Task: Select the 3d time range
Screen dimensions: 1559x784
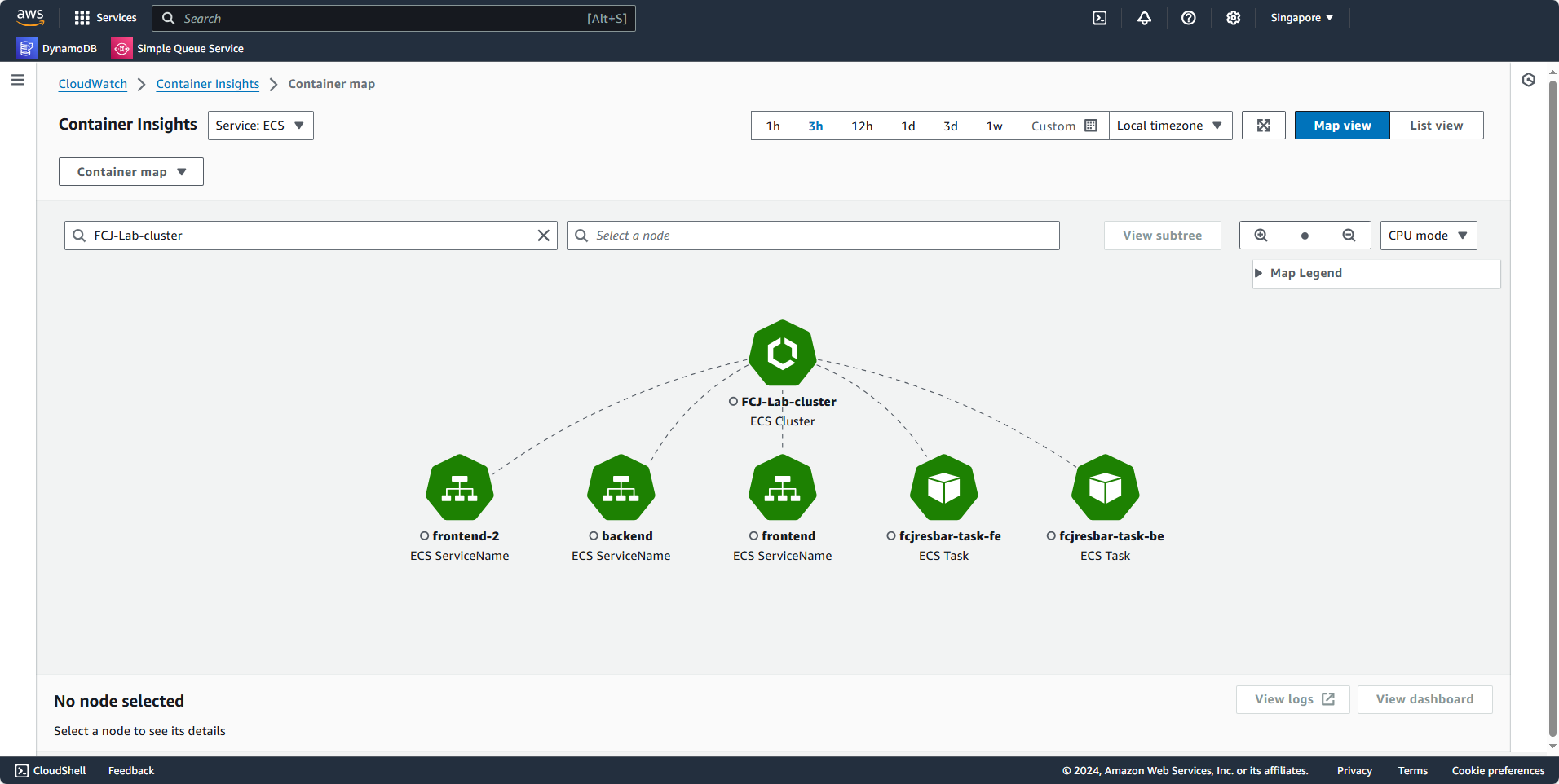Action: click(951, 126)
